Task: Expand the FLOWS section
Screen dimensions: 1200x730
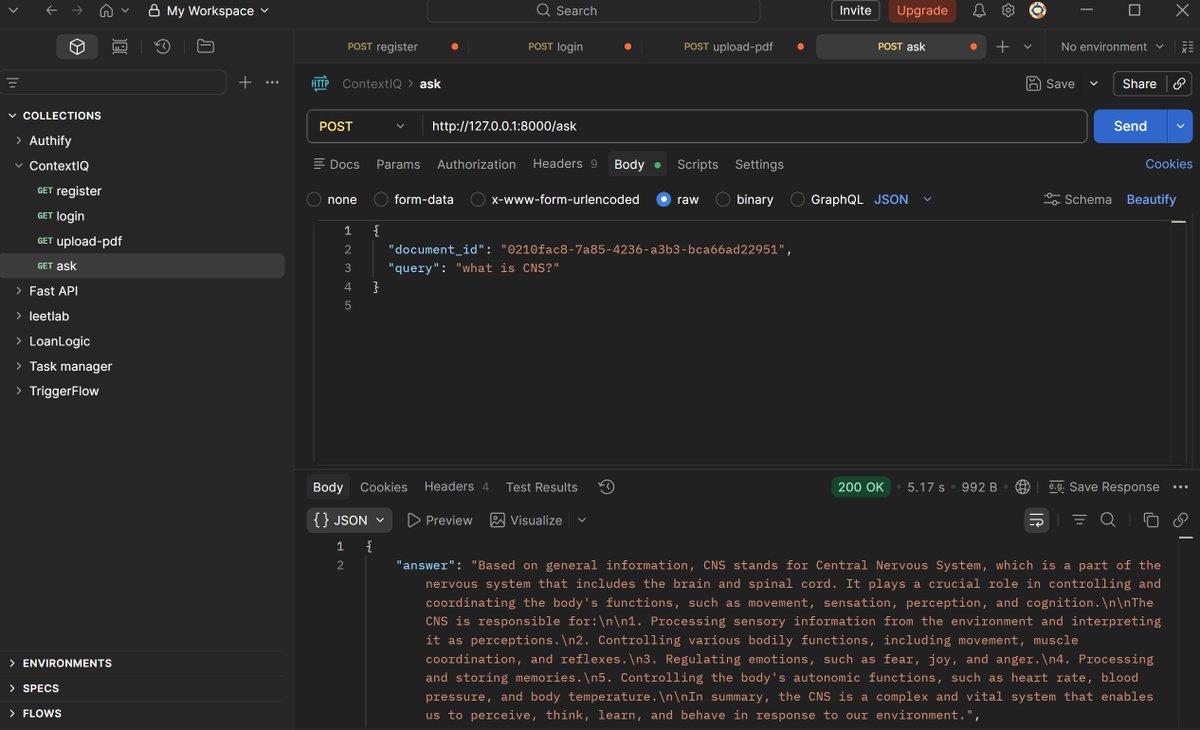Action: [x=42, y=713]
